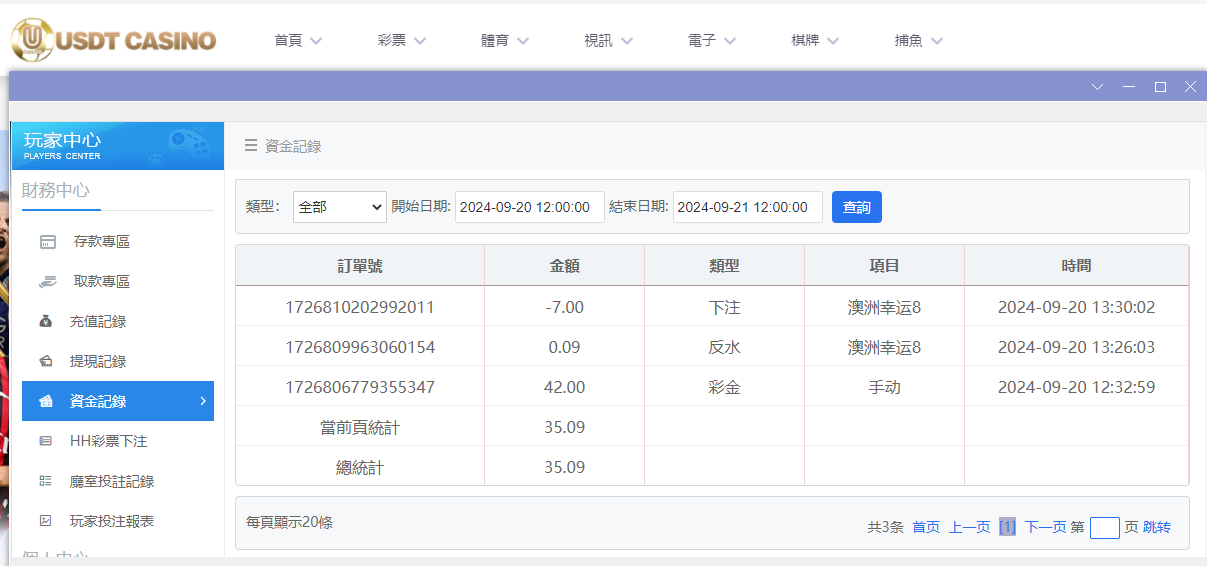1207x566 pixels.
Task: Expand the 電子 menu in top navigation
Action: pyautogui.click(x=711, y=41)
